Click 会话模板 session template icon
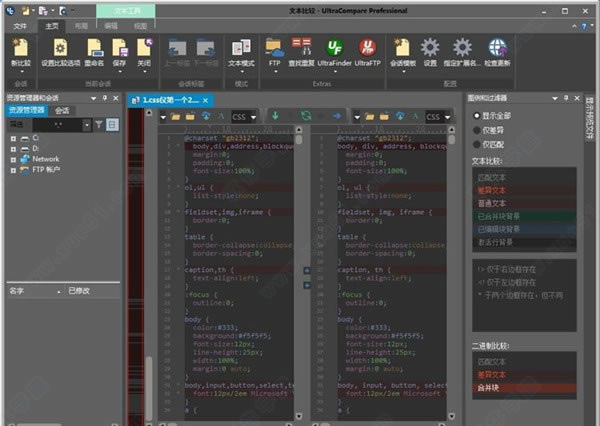The width and height of the screenshot is (600, 426). [403, 47]
